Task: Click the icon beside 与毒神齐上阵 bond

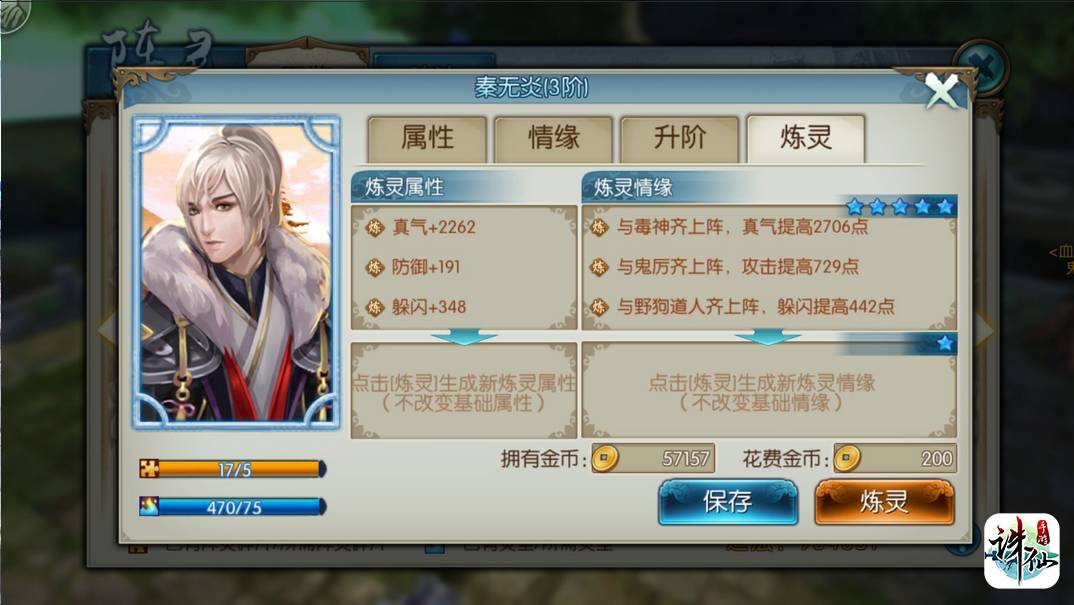Action: tap(599, 227)
